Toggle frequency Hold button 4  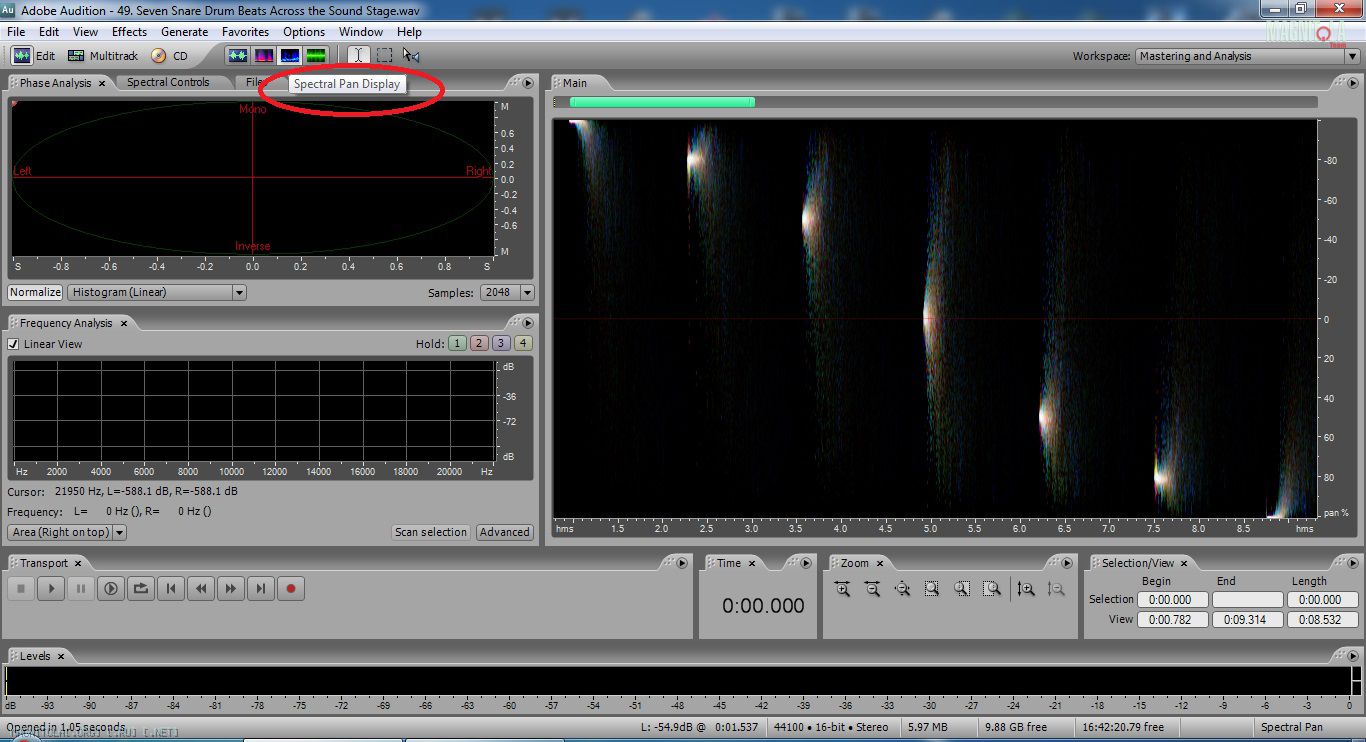pyautogui.click(x=523, y=344)
